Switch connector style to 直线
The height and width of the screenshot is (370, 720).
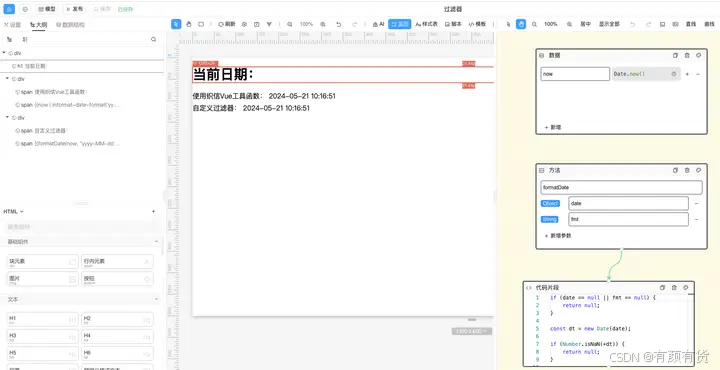pos(691,24)
